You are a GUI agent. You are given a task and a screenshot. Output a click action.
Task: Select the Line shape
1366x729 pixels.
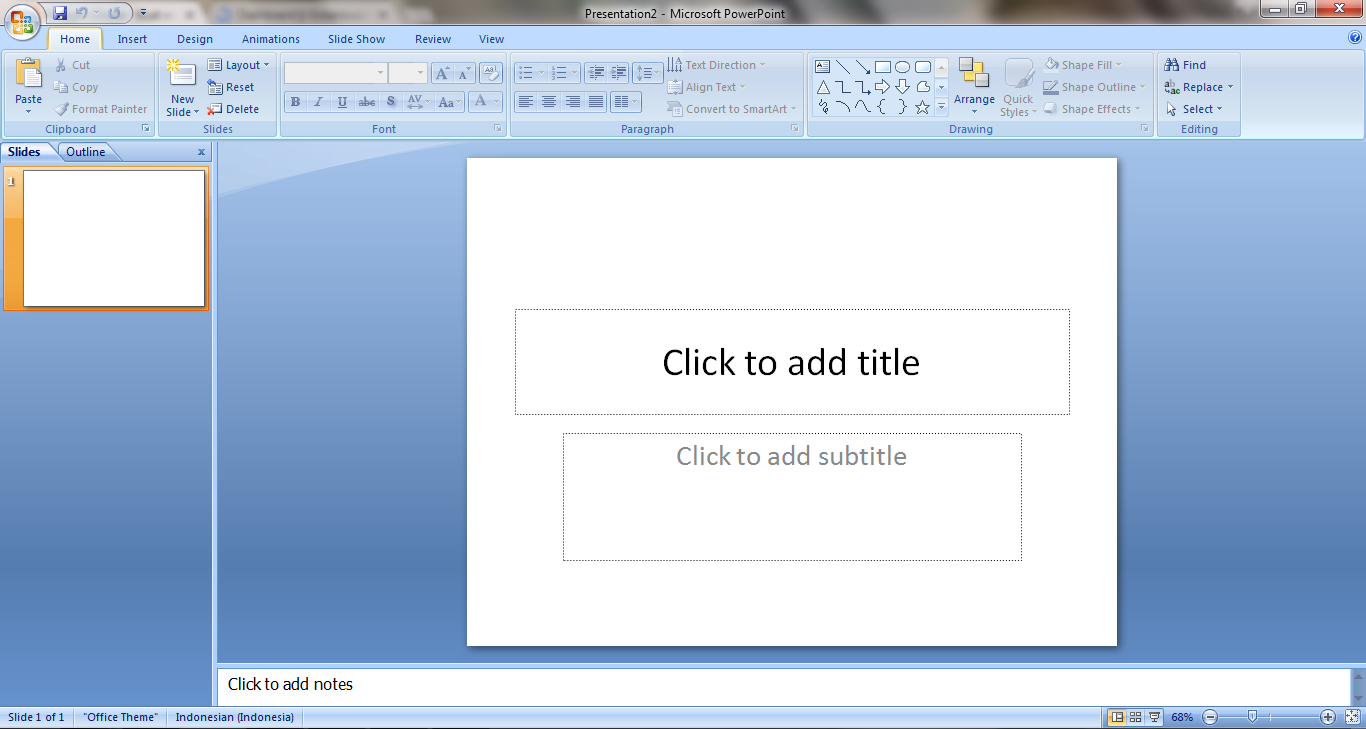[843, 67]
